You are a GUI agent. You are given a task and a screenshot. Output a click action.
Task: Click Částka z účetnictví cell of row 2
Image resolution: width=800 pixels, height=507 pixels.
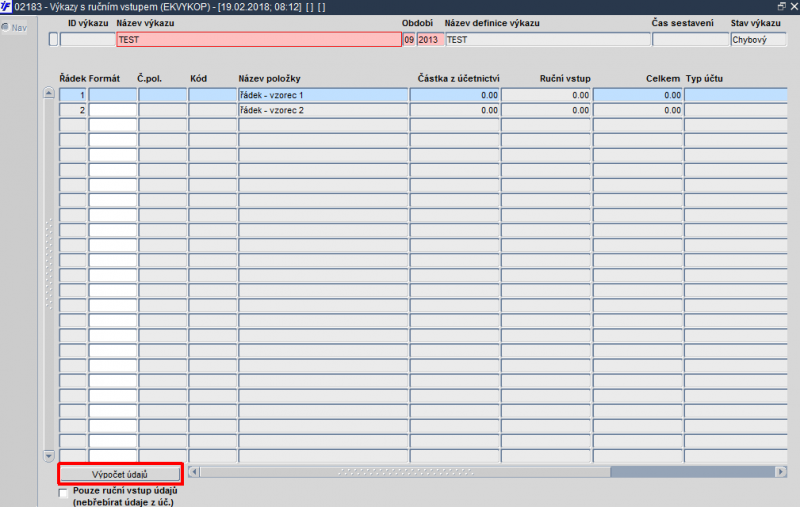tap(455, 110)
